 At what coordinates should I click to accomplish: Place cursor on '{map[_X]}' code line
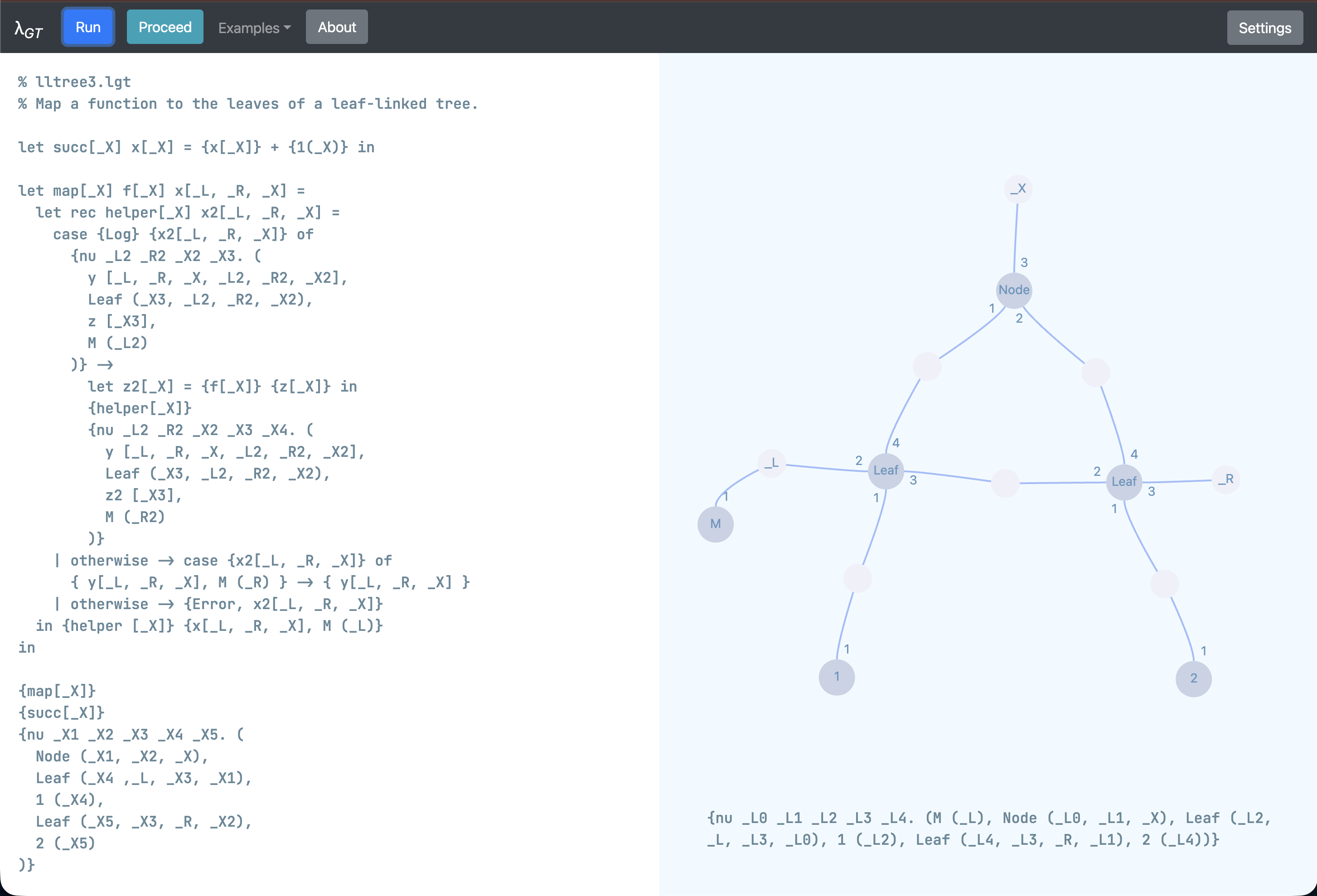(57, 691)
